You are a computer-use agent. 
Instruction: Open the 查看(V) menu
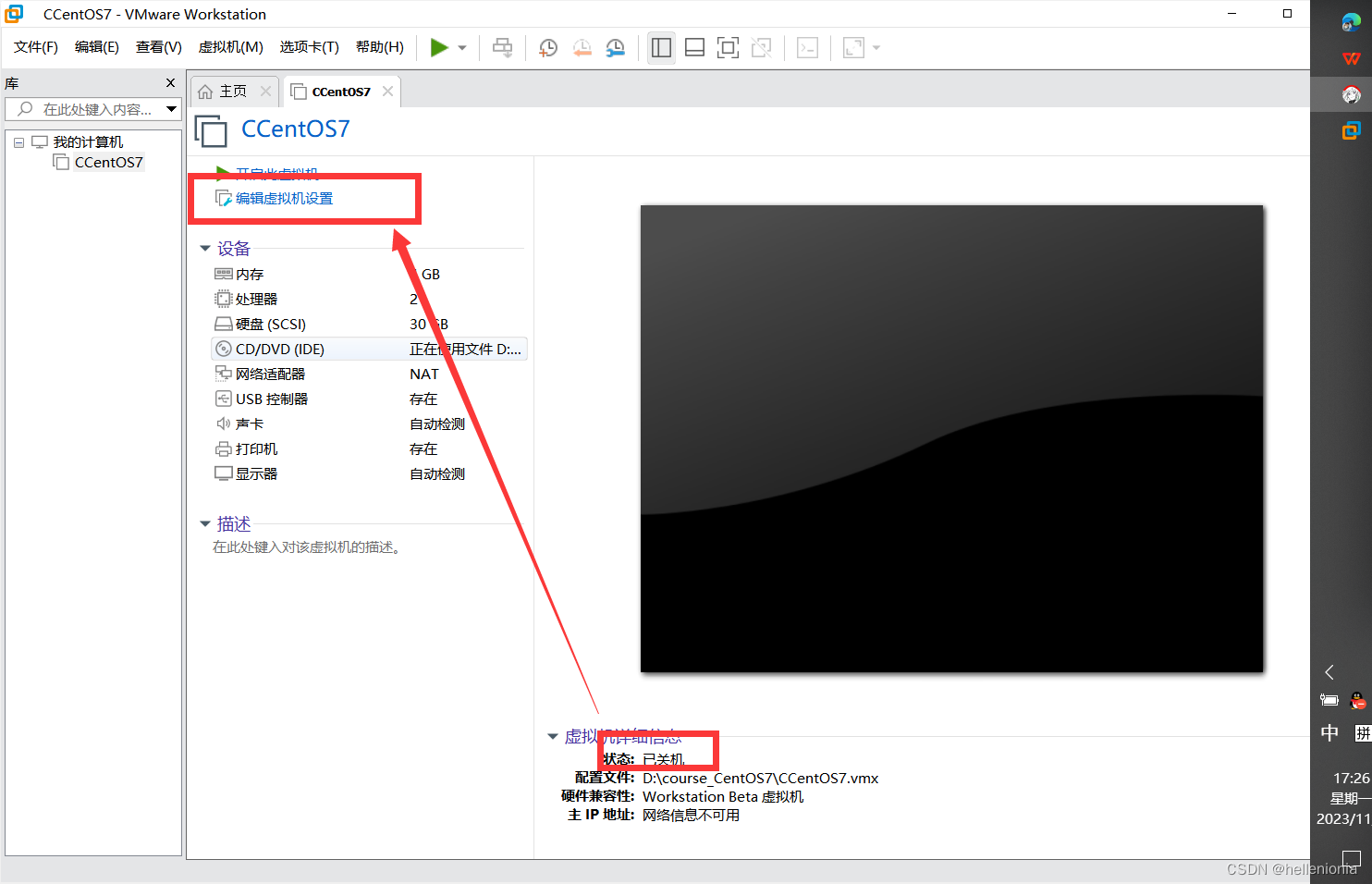pyautogui.click(x=159, y=47)
